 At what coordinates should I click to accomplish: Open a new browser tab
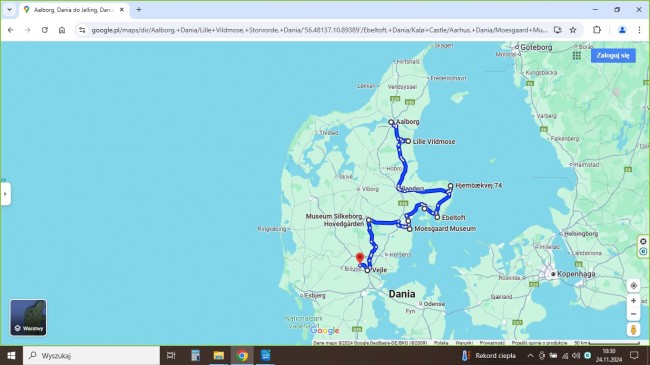(x=139, y=10)
